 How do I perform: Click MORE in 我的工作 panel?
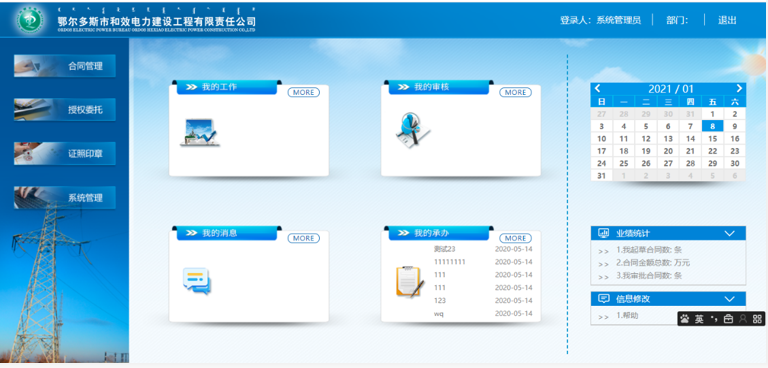point(303,92)
